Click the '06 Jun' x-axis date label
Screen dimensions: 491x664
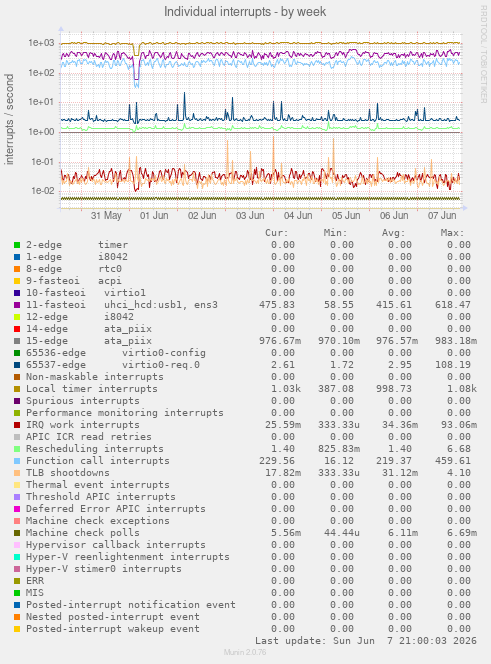coord(394,216)
